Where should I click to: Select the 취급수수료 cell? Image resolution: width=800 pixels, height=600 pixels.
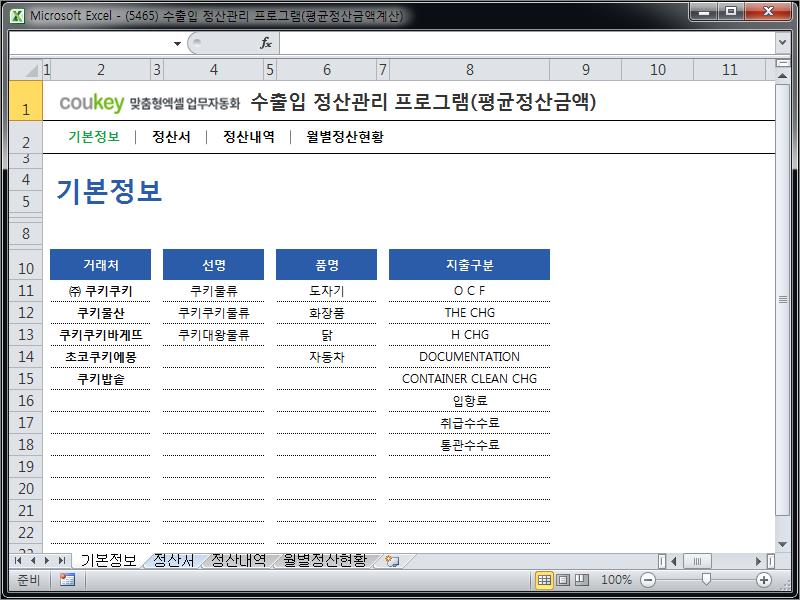(469, 422)
